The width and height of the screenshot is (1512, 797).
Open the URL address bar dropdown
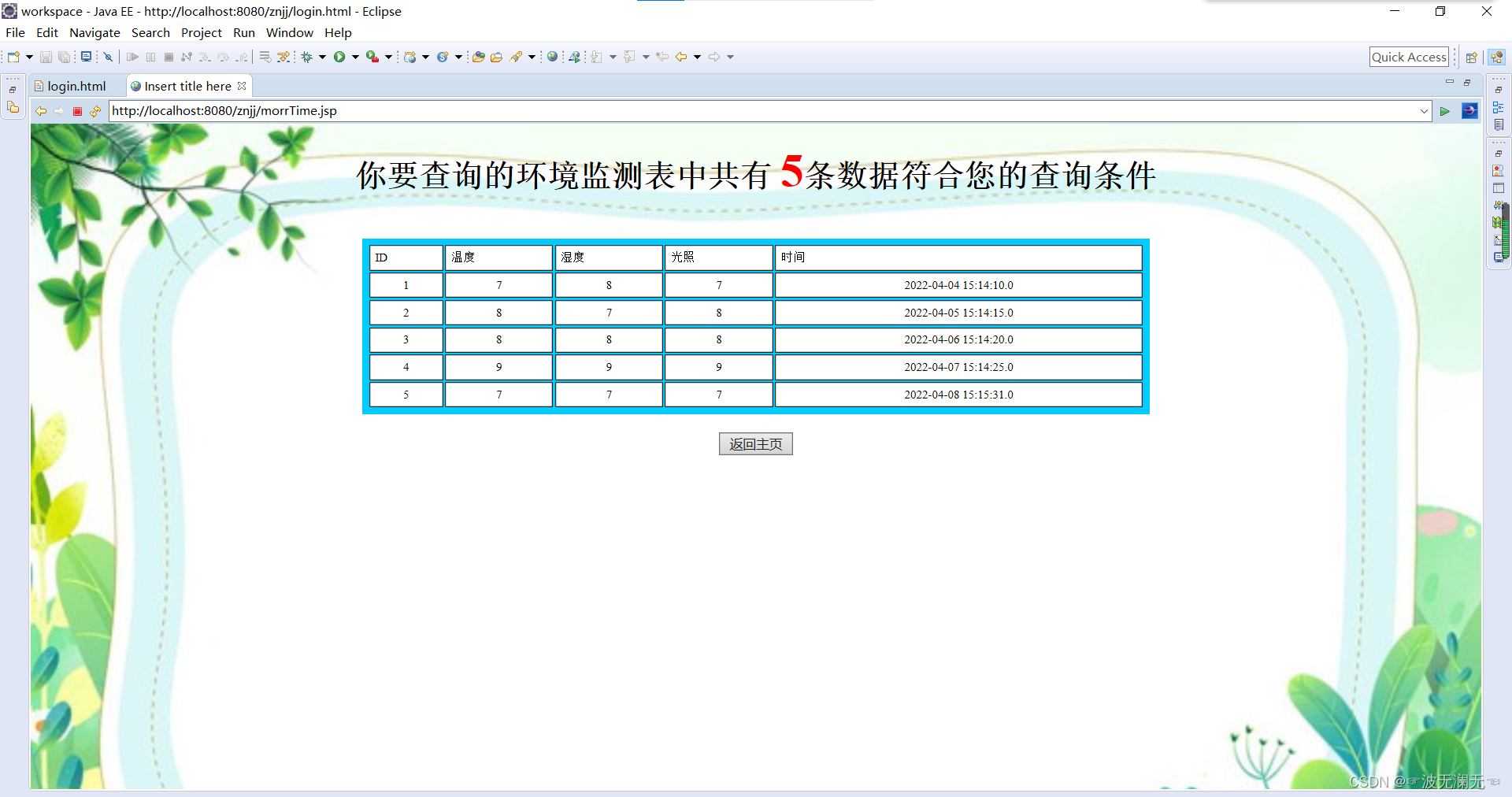tap(1424, 111)
